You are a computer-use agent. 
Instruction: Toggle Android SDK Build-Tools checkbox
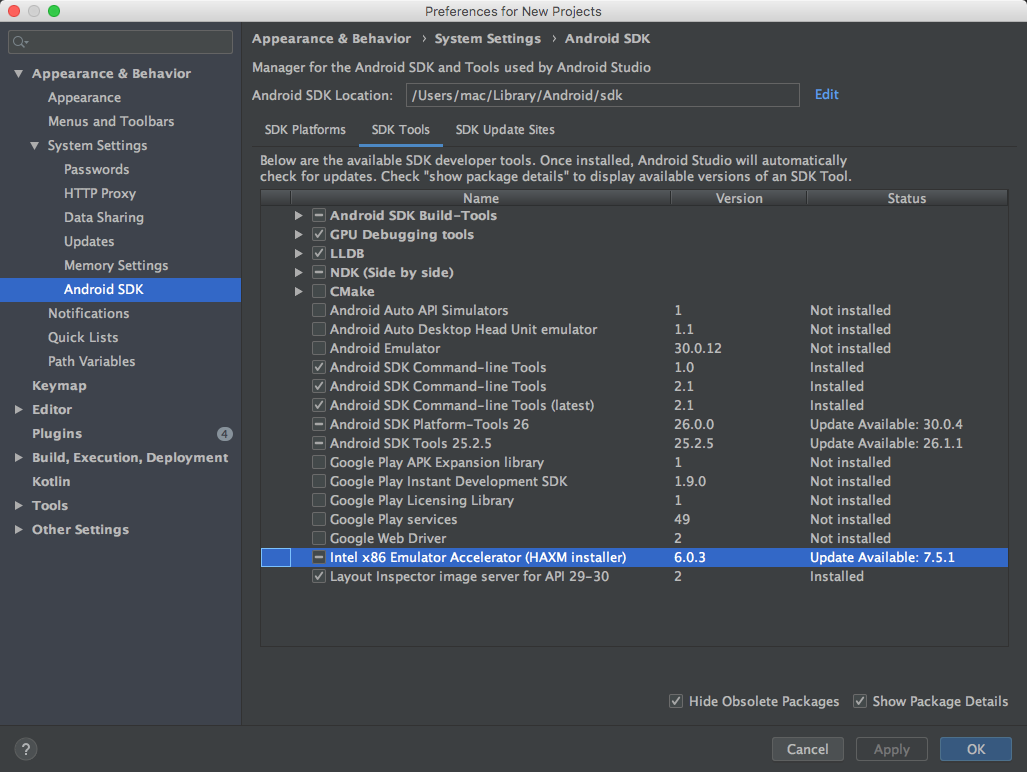click(319, 215)
